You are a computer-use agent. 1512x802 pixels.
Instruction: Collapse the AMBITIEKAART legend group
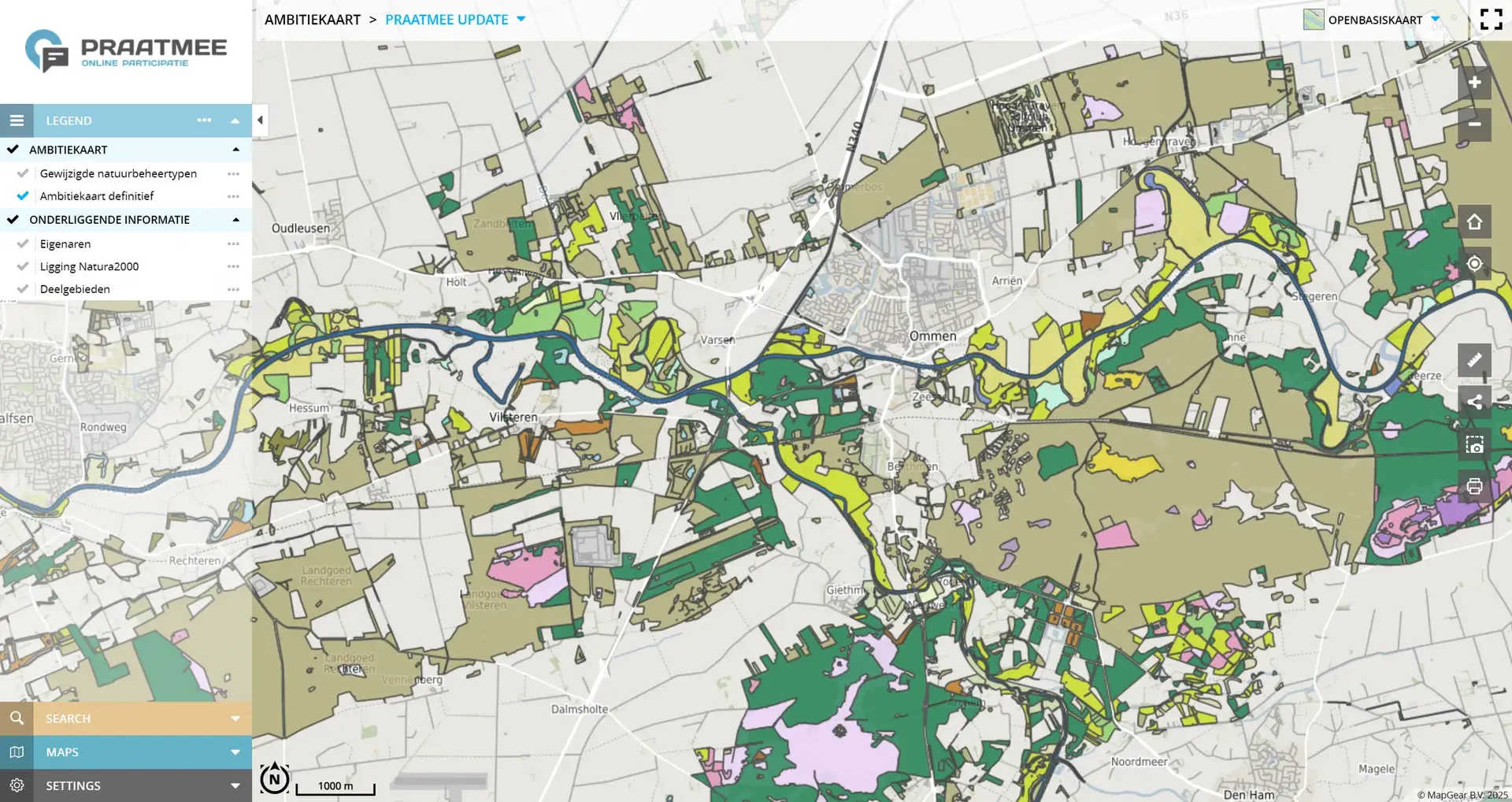coord(235,149)
